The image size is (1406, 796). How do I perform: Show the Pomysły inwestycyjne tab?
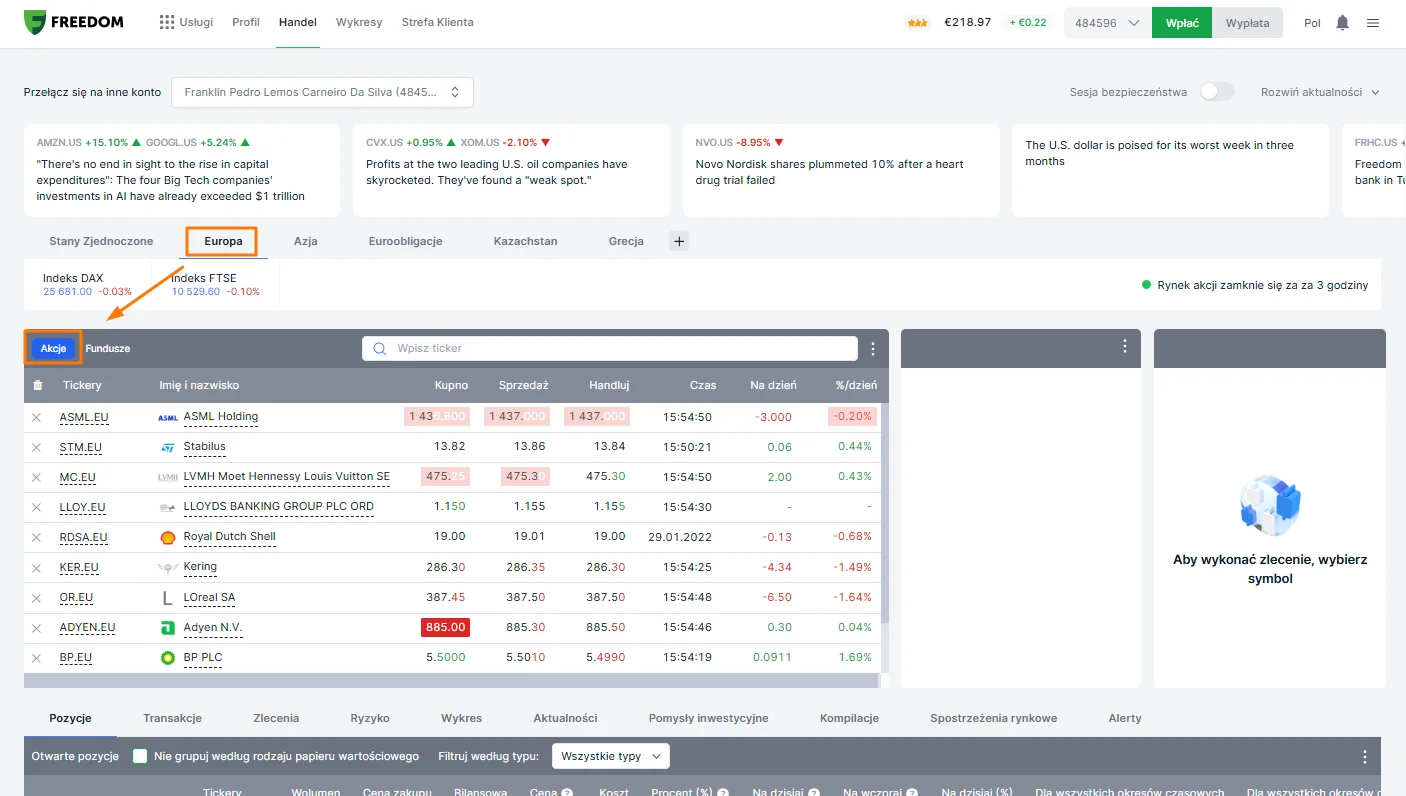[709, 718]
